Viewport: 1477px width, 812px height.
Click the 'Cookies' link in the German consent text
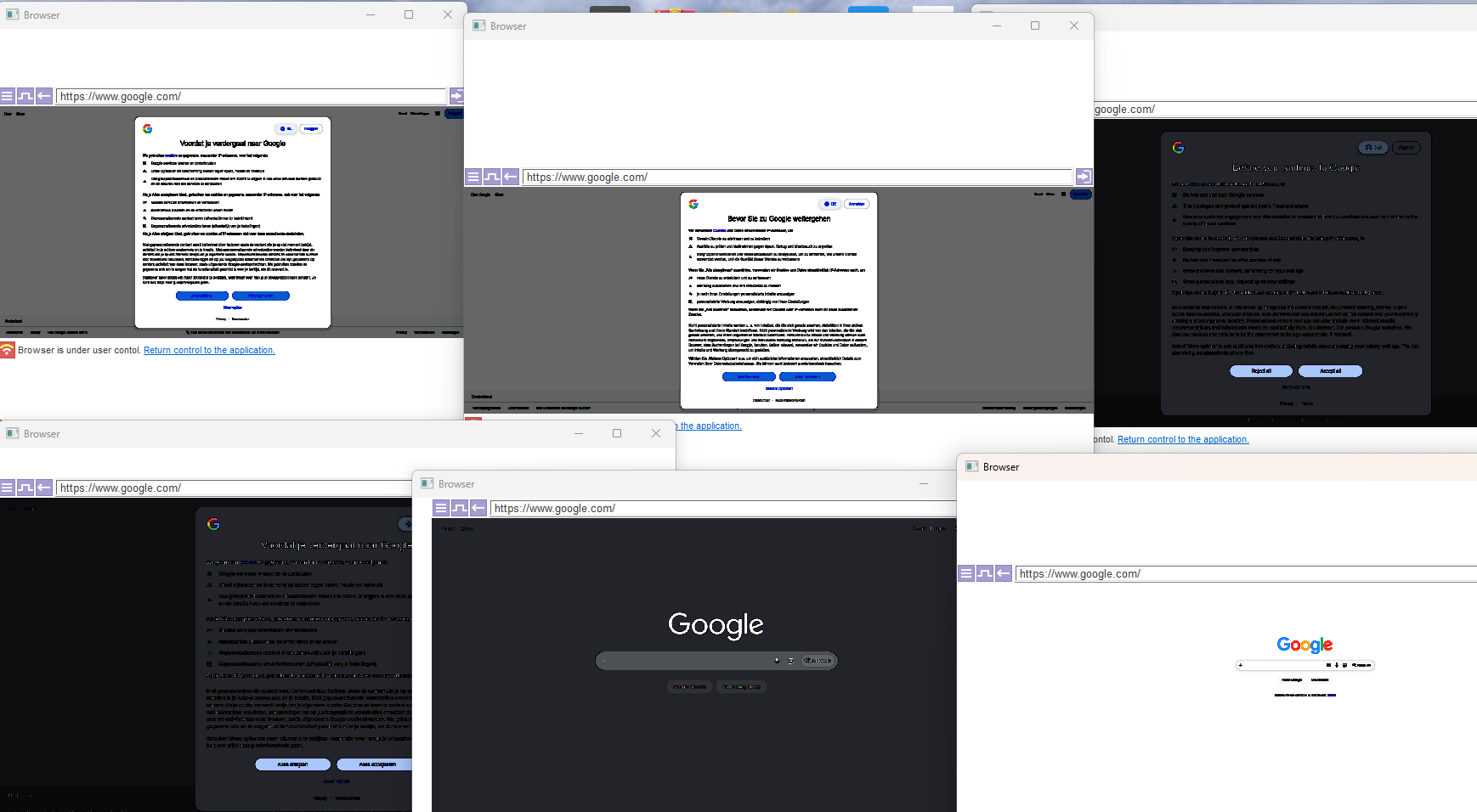pos(719,230)
